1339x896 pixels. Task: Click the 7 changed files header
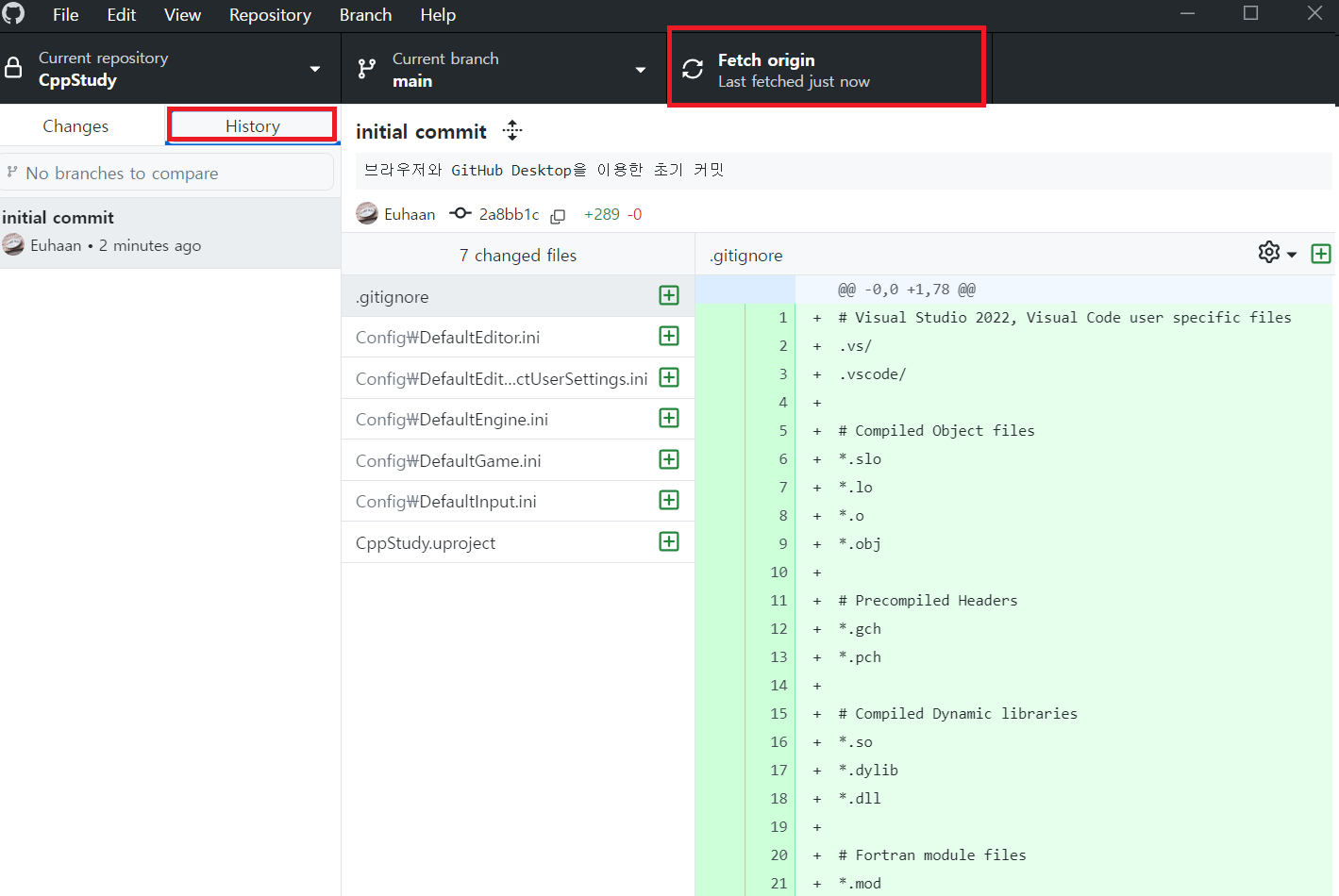coord(518,255)
